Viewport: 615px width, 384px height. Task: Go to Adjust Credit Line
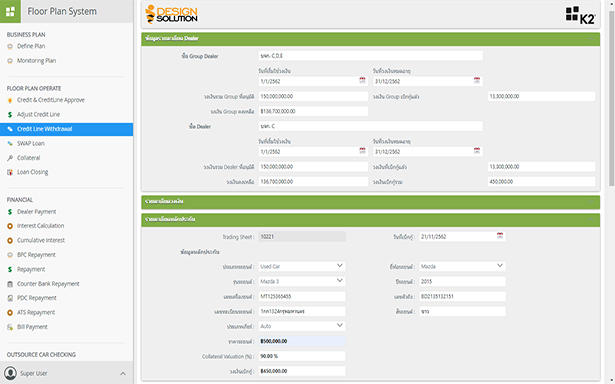click(x=38, y=115)
